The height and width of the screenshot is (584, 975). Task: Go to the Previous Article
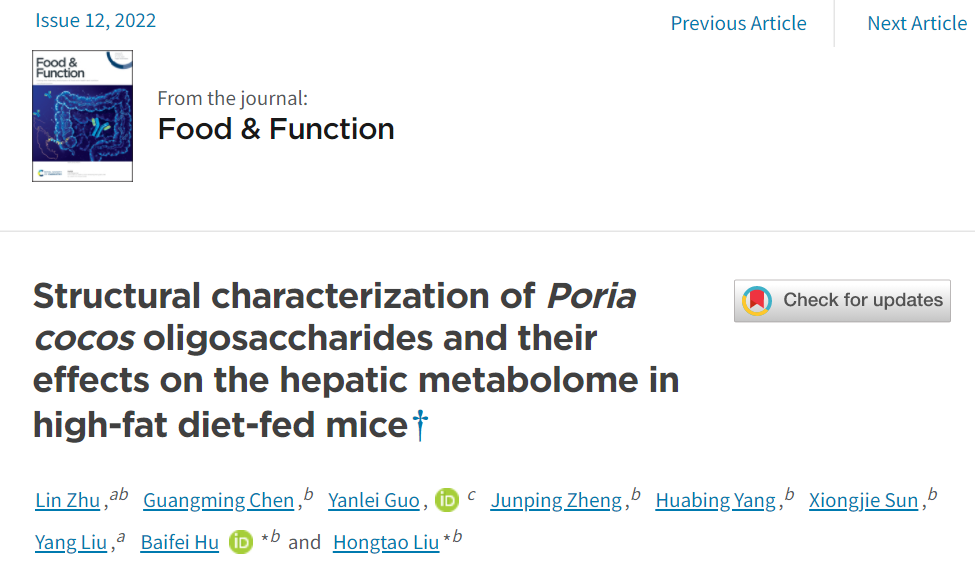(x=738, y=23)
